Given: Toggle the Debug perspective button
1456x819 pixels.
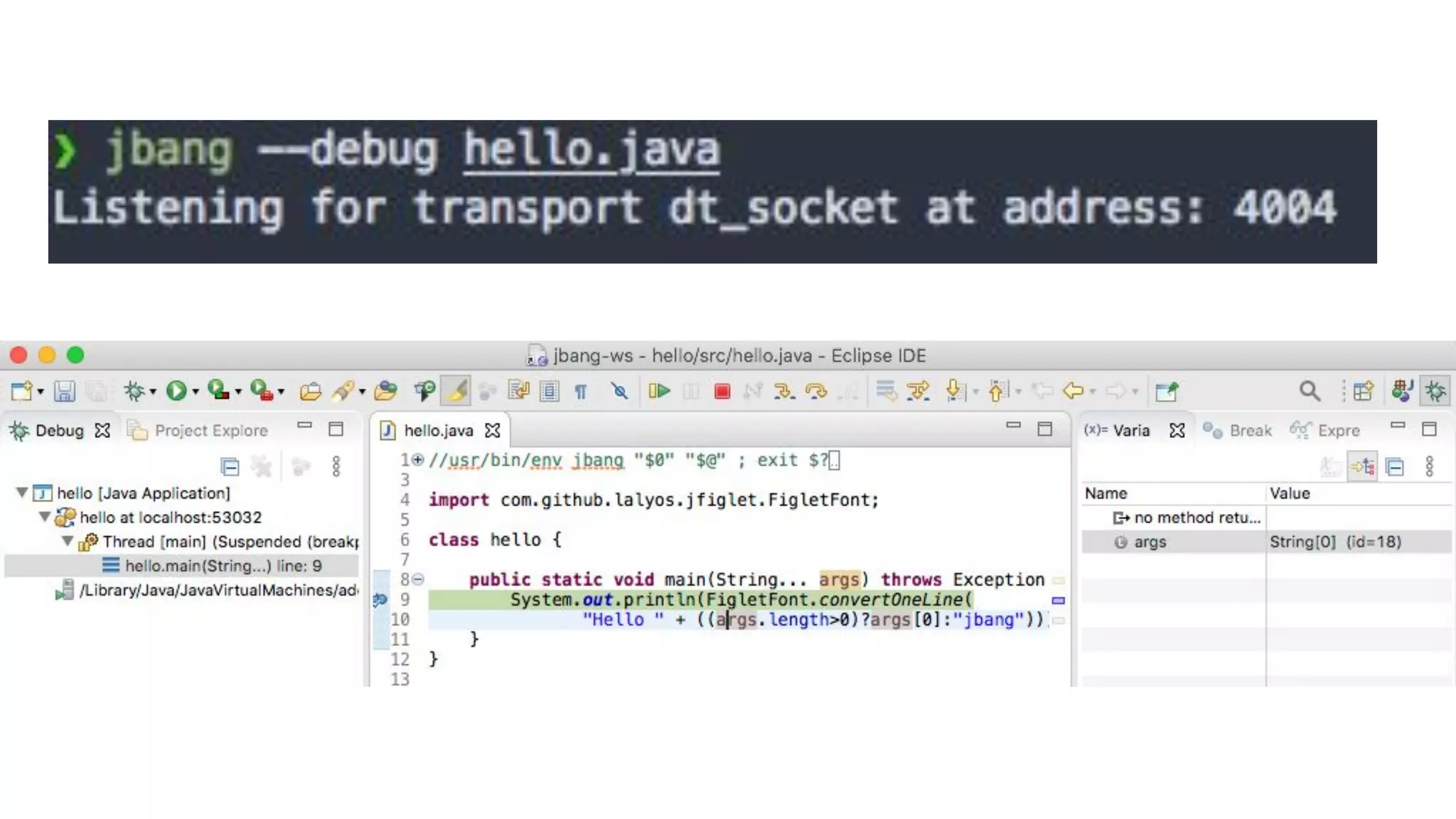Looking at the screenshot, I should (x=1435, y=390).
